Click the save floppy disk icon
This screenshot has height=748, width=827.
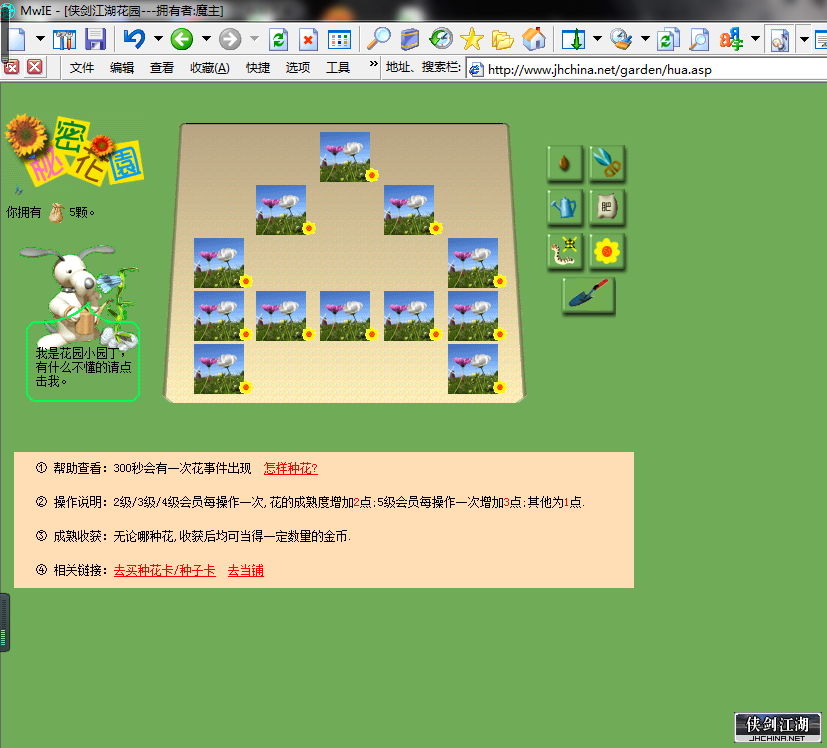[x=95, y=39]
